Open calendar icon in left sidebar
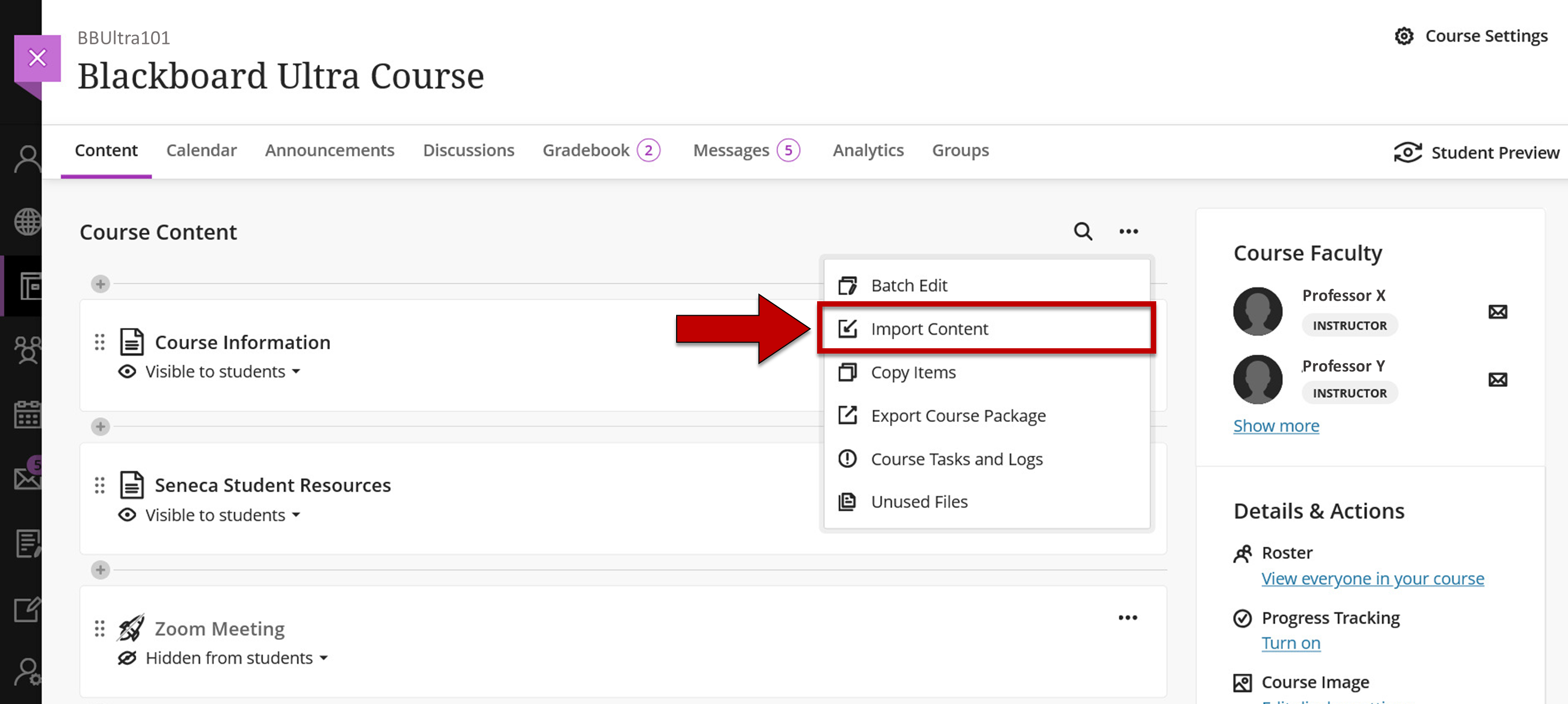Screen dimensions: 1568x704 [27, 414]
